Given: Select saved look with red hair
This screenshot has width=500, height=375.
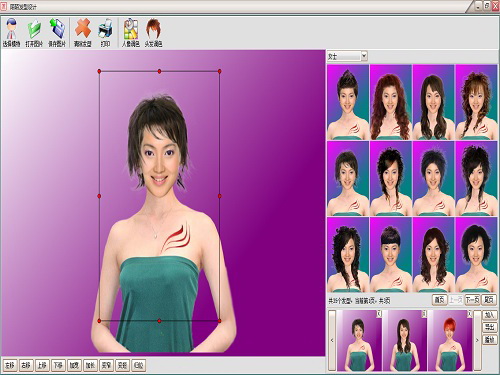Looking at the screenshot, I should tap(450, 340).
